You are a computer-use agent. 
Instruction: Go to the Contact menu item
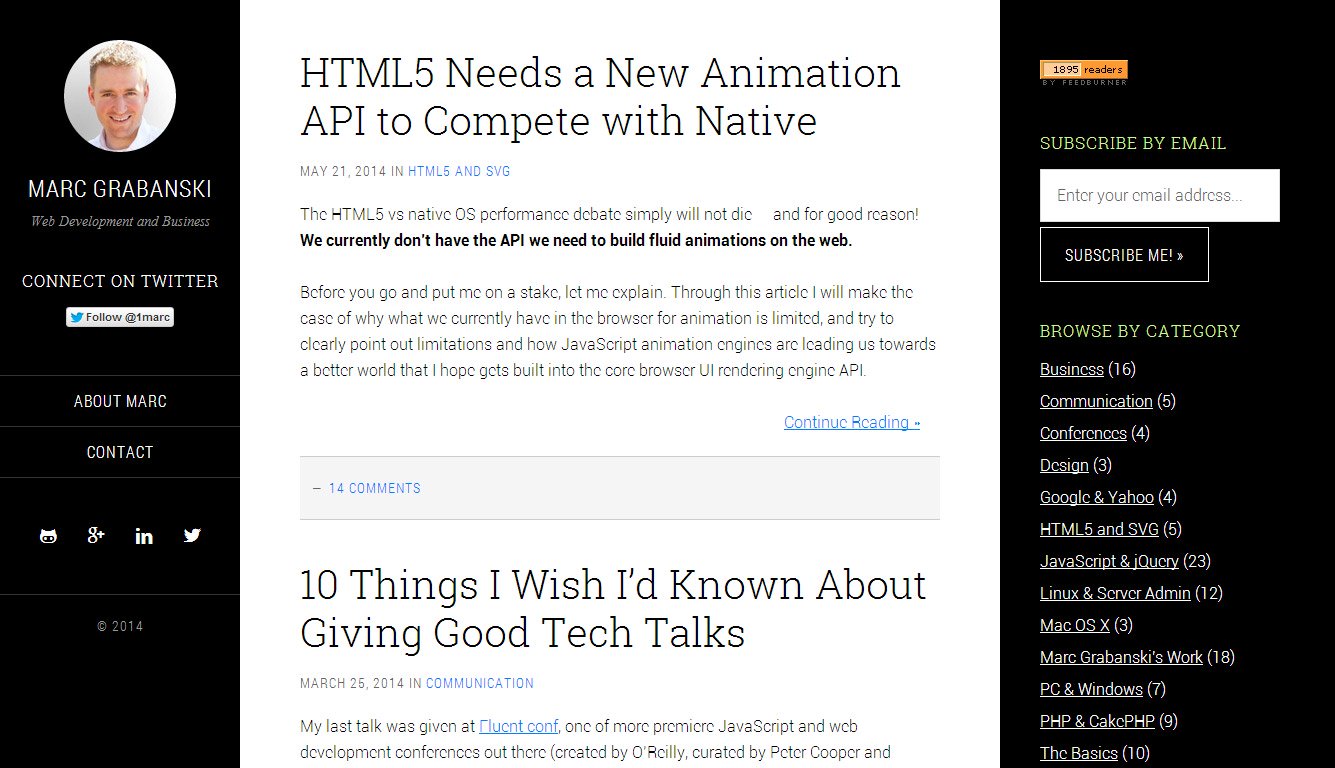[x=120, y=452]
